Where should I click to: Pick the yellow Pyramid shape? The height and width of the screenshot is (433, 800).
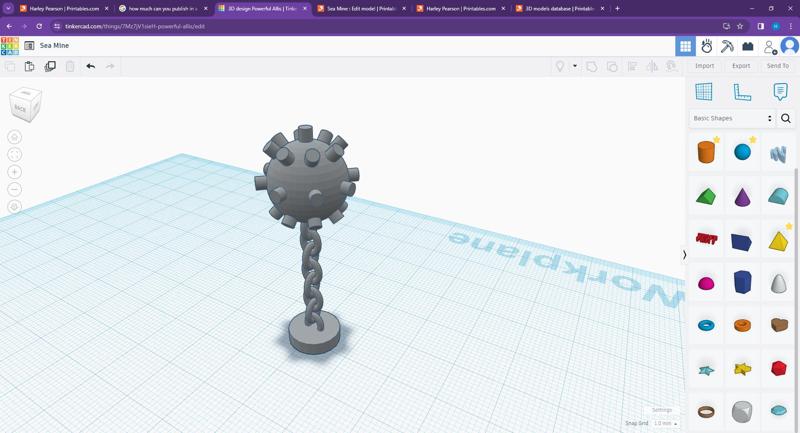point(778,241)
